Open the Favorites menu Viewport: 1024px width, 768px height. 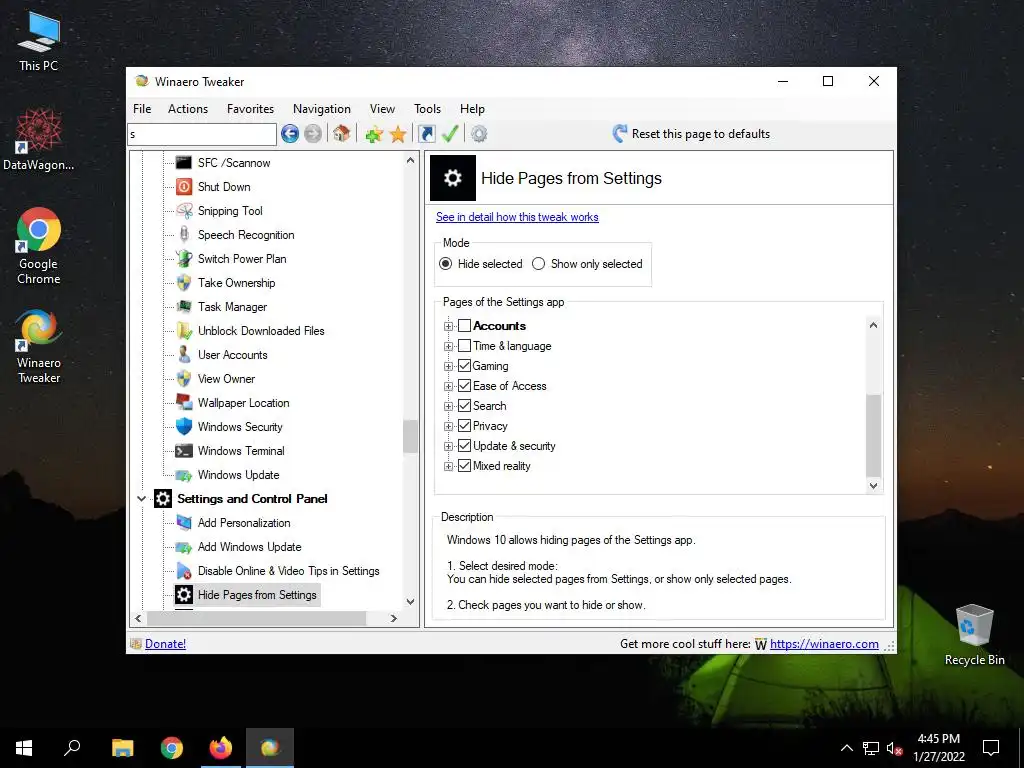point(251,109)
